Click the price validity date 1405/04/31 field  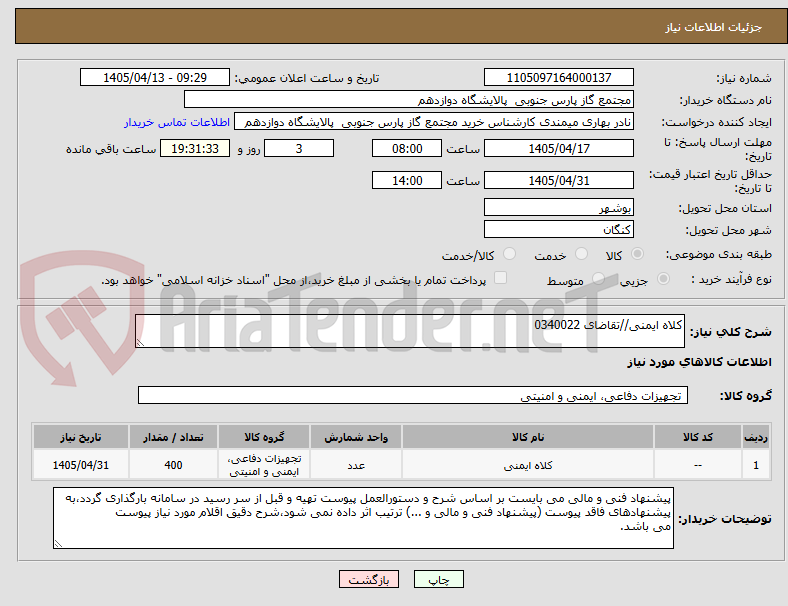[x=559, y=180]
